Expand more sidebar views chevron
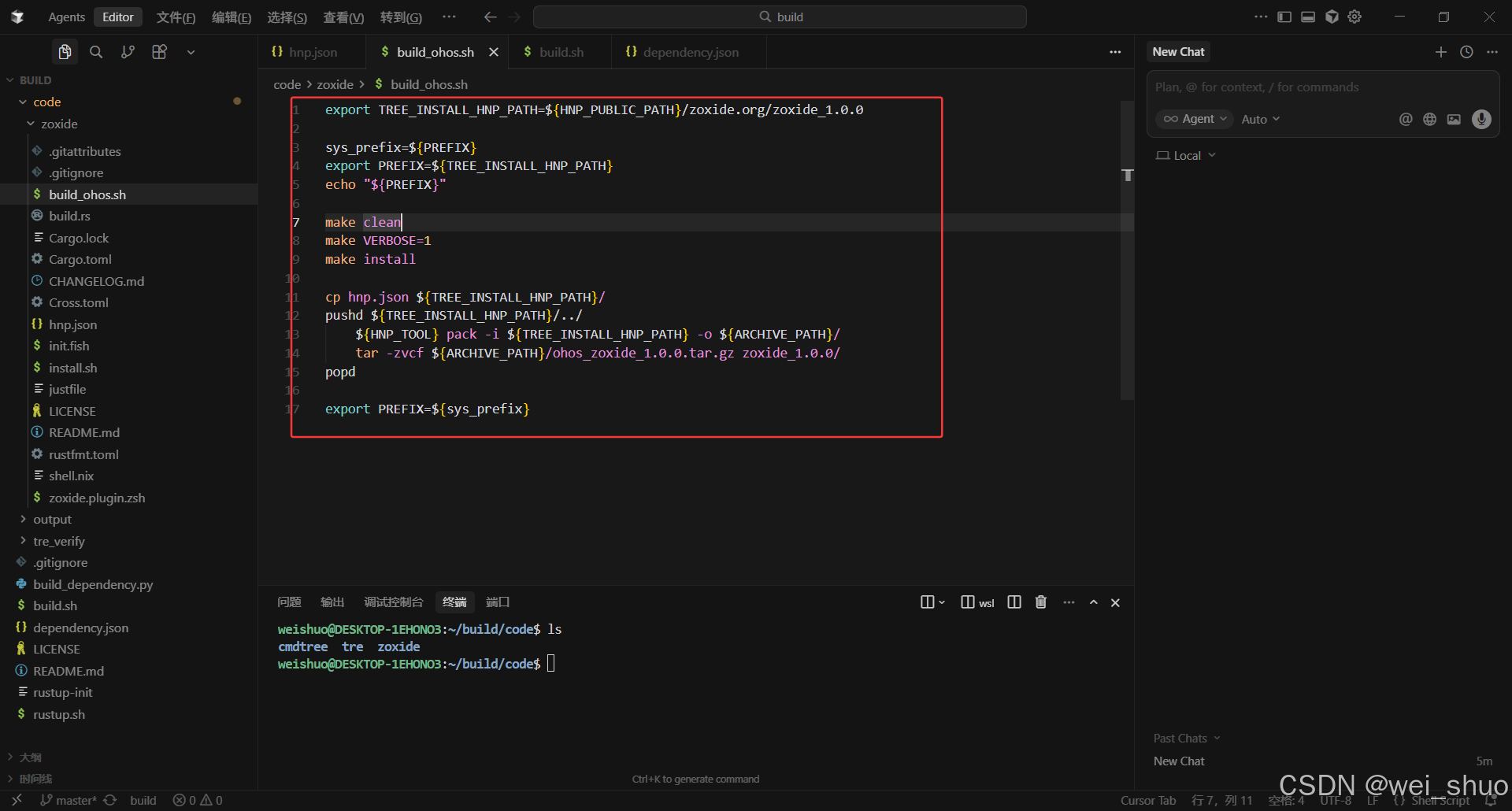Screen dimensions: 1512x811 tap(191, 52)
